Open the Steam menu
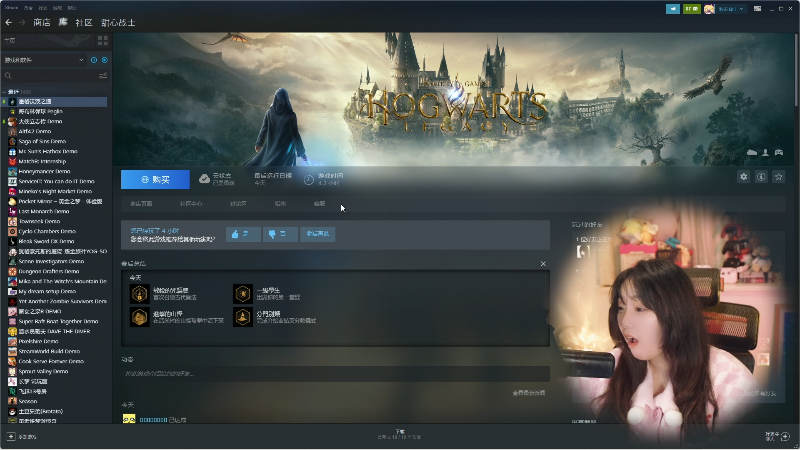Screen dimensions: 800x450 pos(12,8)
